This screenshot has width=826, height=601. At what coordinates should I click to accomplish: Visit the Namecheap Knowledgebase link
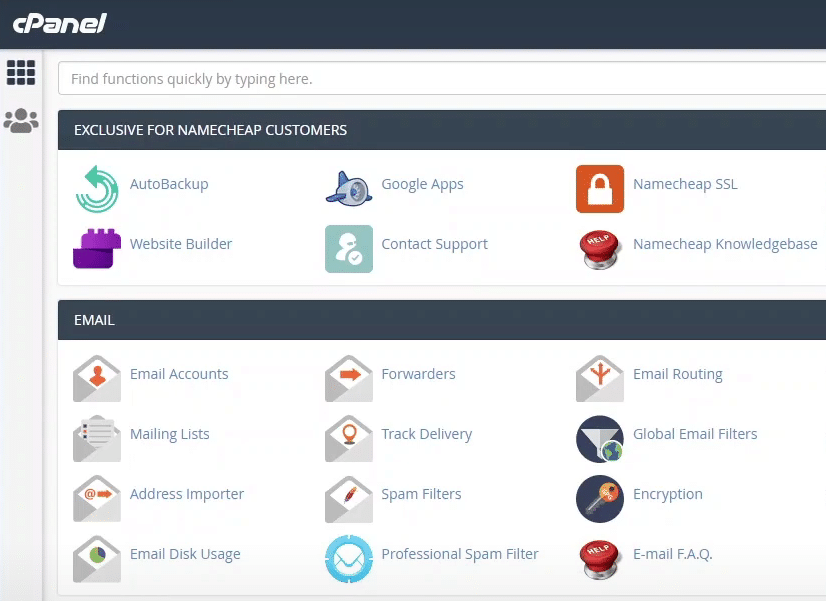coord(725,244)
